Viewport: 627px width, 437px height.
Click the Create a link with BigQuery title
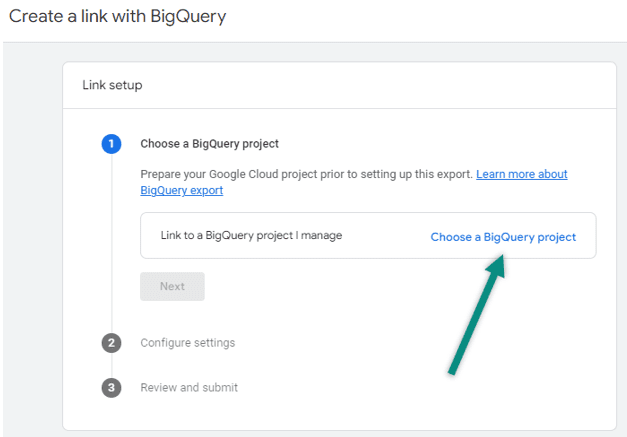pyautogui.click(x=118, y=16)
